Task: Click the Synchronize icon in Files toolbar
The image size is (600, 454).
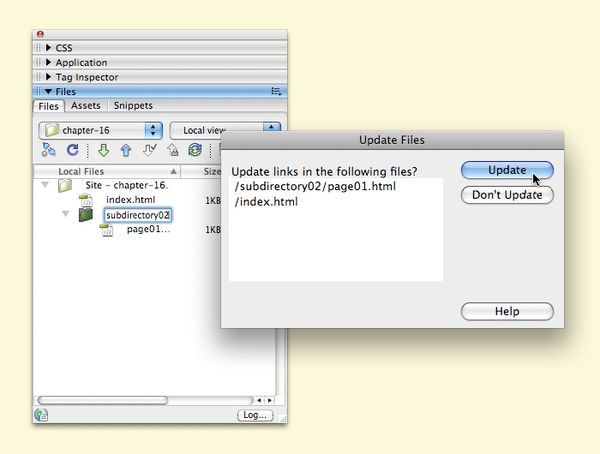Action: pyautogui.click(x=195, y=151)
